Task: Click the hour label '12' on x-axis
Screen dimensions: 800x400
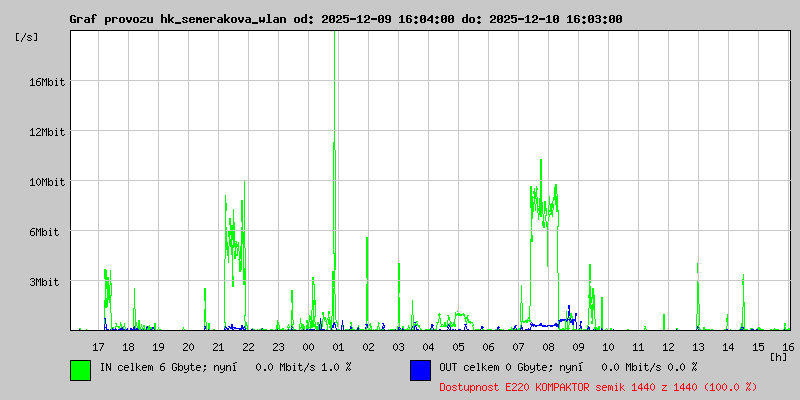Action: pyautogui.click(x=668, y=347)
